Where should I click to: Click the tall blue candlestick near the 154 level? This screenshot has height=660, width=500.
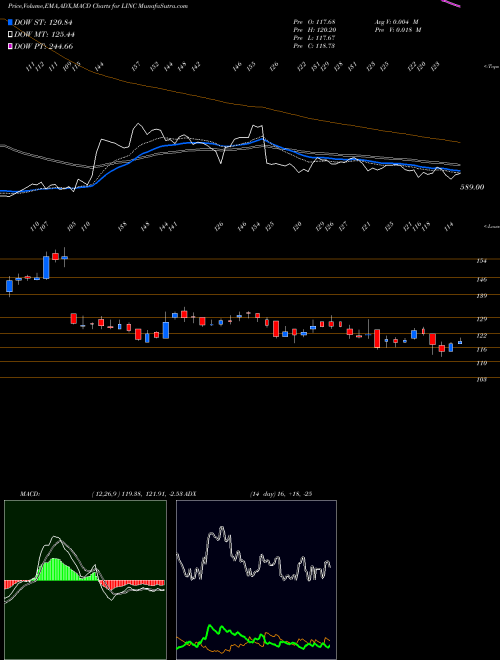[46, 267]
